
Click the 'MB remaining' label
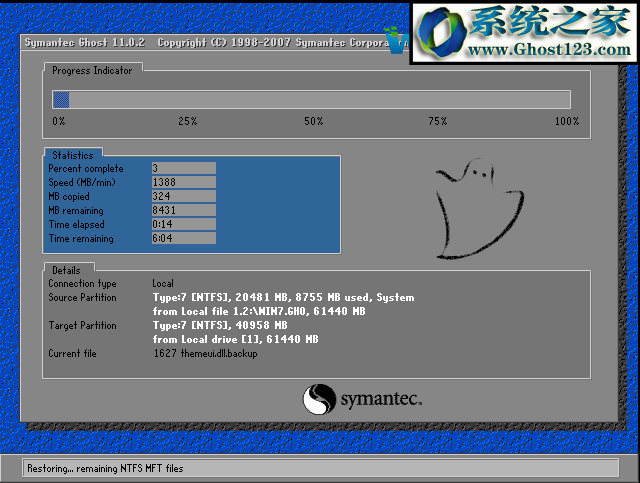pyautogui.click(x=76, y=211)
